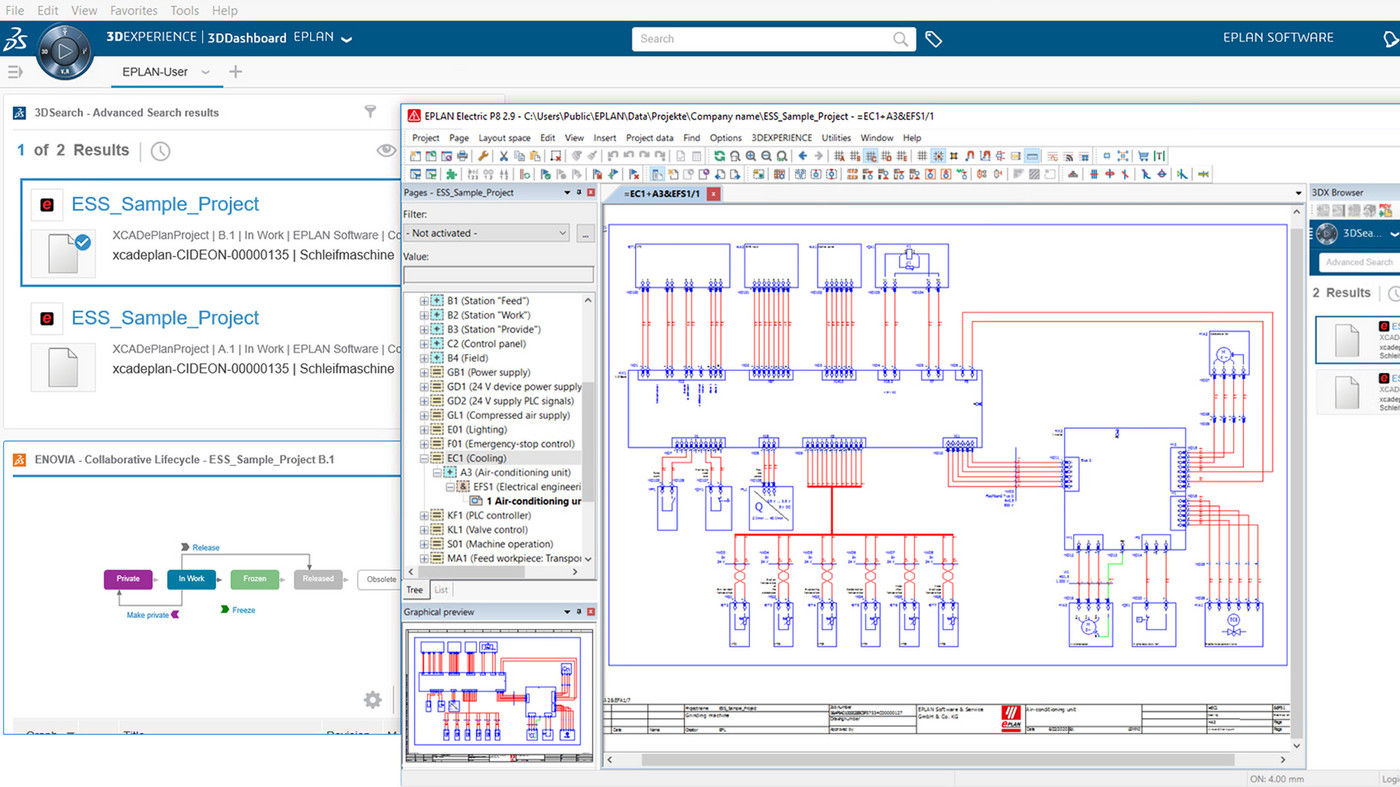
Task: Select the Cut scissors tool in the toolbar
Action: point(503,155)
